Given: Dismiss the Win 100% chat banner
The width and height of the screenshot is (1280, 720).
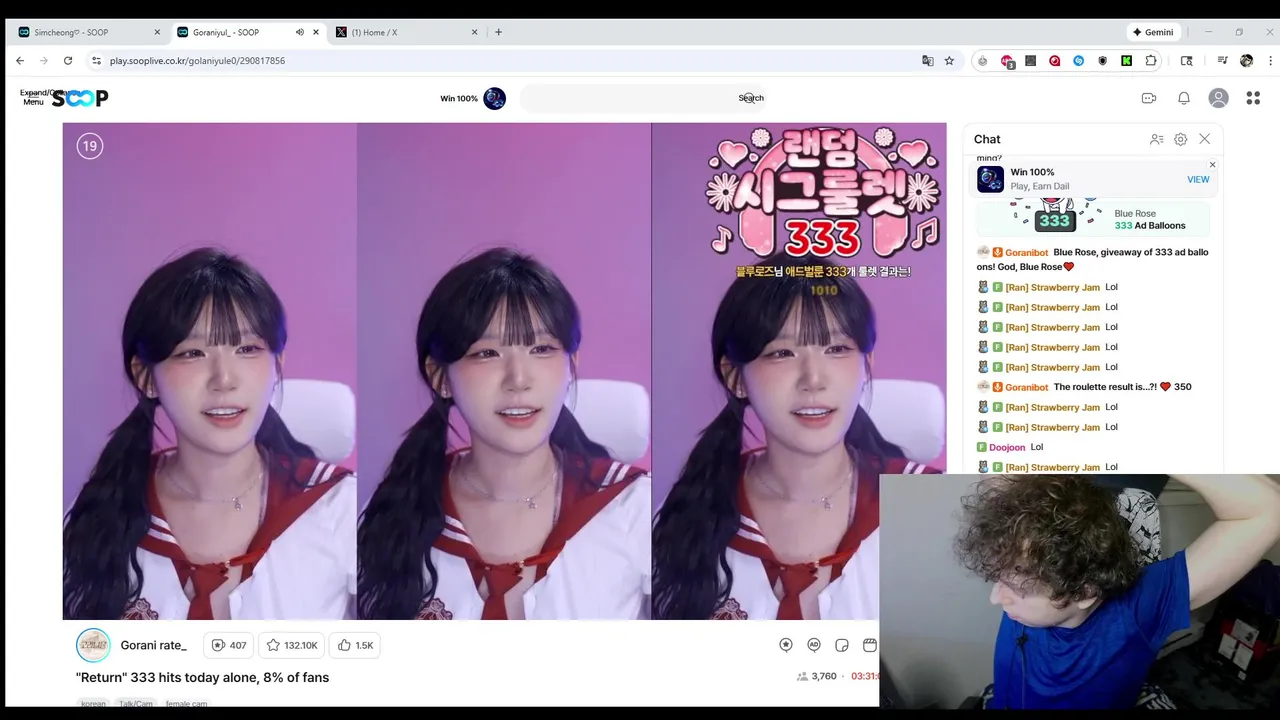Looking at the screenshot, I should point(1212,165).
